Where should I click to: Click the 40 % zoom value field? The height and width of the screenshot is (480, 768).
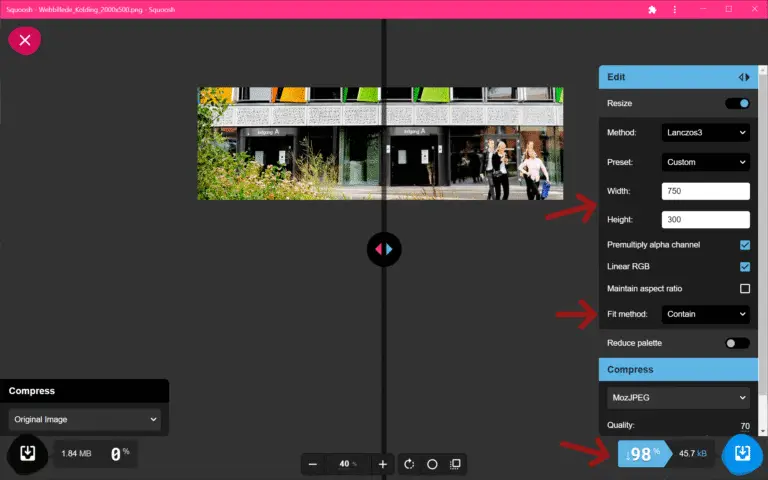pos(348,464)
